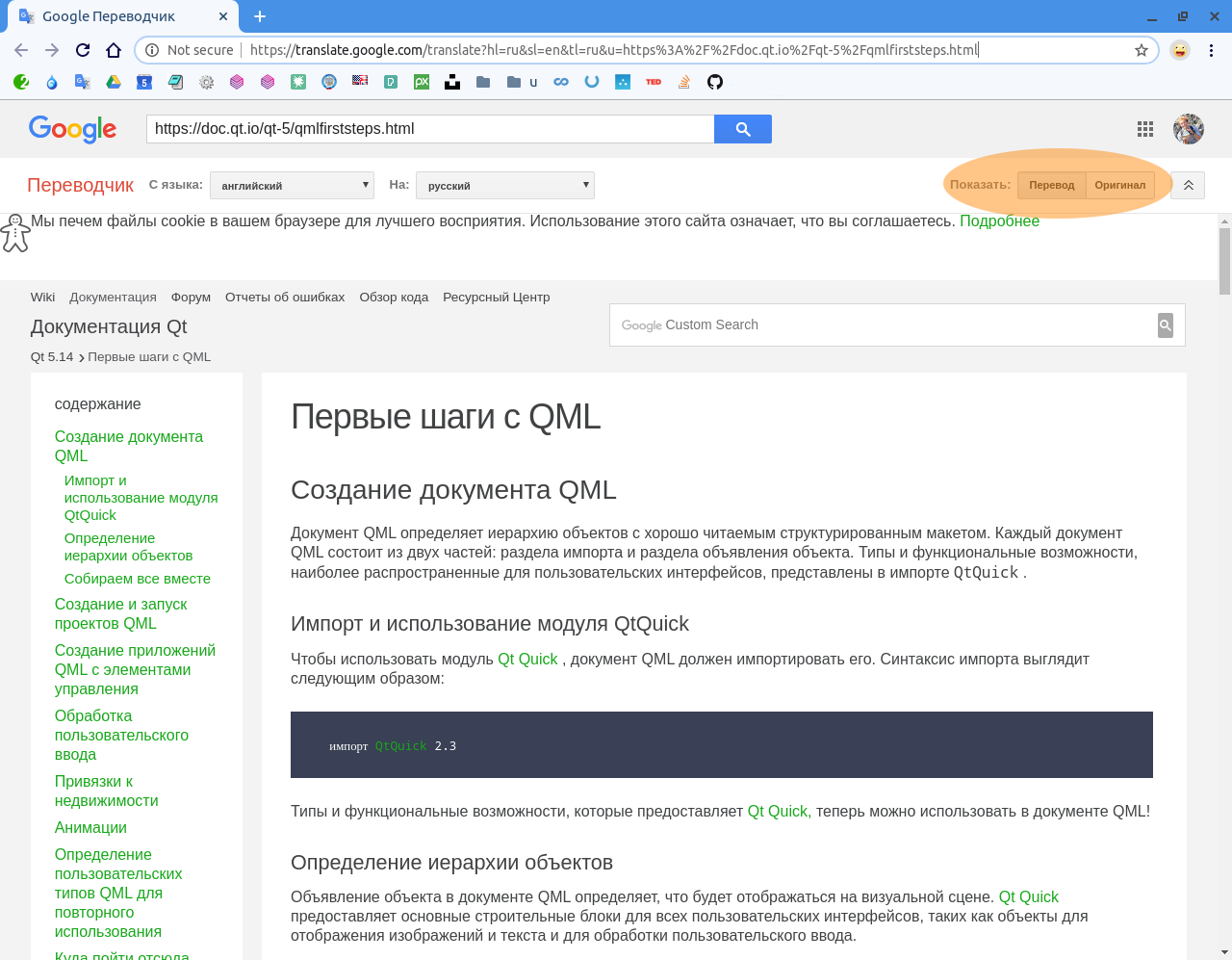Open the bookmark folder labeled u
This screenshot has height=960, width=1232.
pyautogui.click(x=523, y=82)
